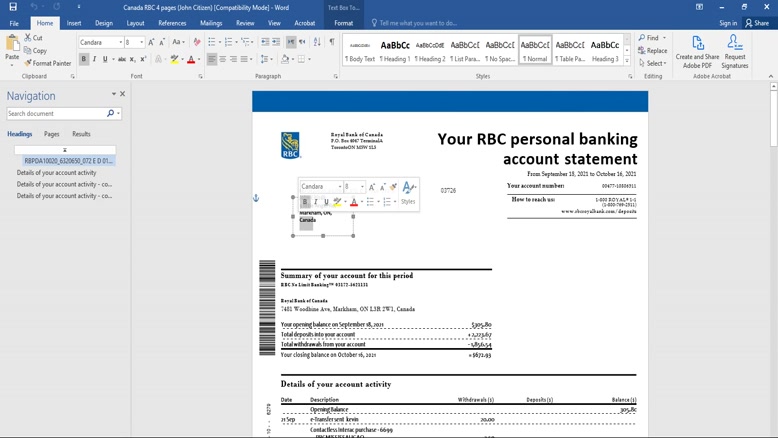Switch to Pages tab in Navigation

tap(51, 134)
